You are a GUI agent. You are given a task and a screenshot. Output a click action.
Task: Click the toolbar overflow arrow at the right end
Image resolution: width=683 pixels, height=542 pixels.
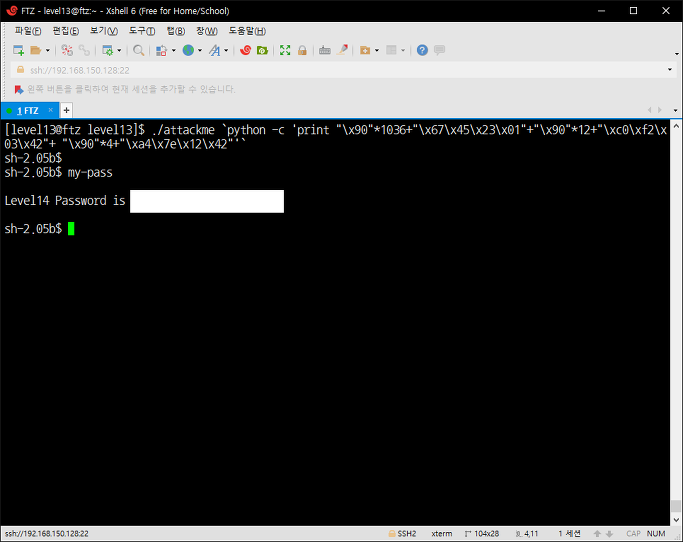click(676, 54)
